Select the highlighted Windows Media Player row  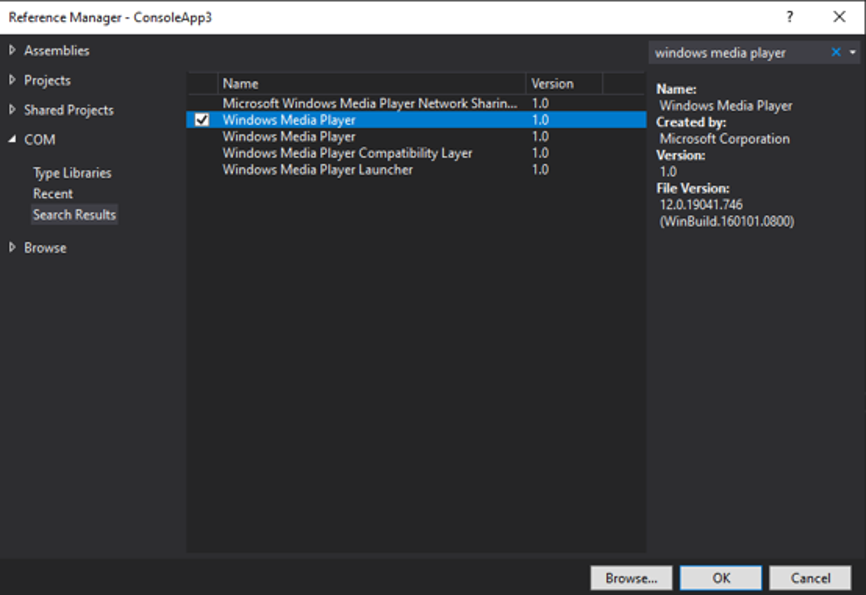pyautogui.click(x=416, y=120)
